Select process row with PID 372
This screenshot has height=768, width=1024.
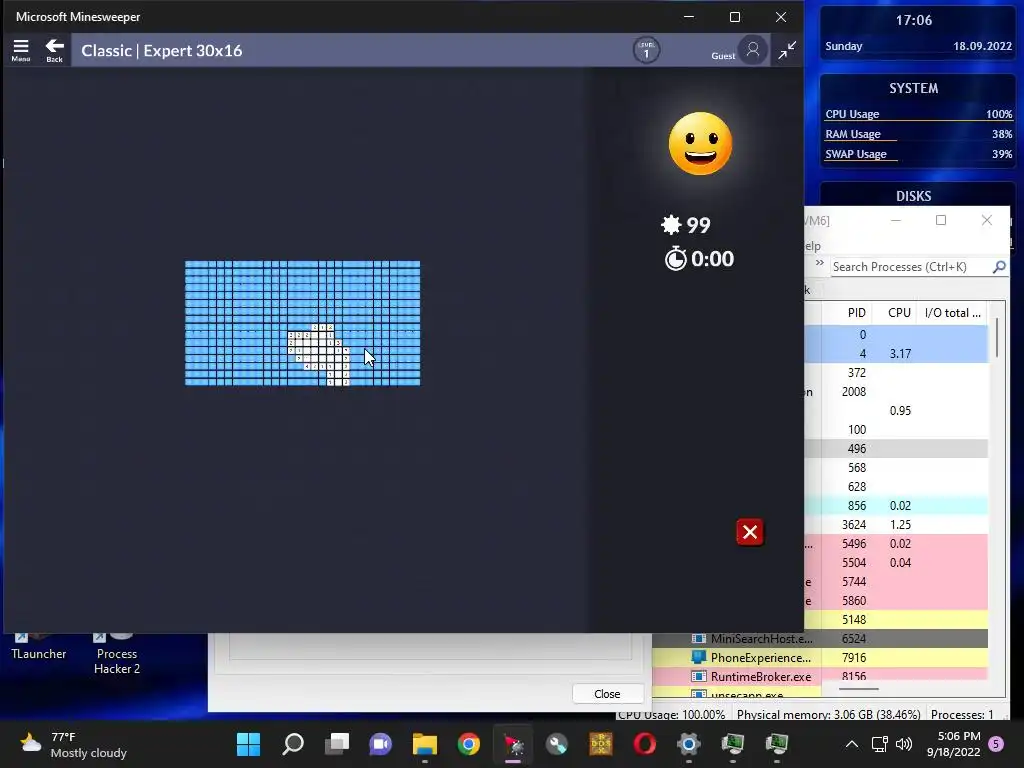(896, 372)
